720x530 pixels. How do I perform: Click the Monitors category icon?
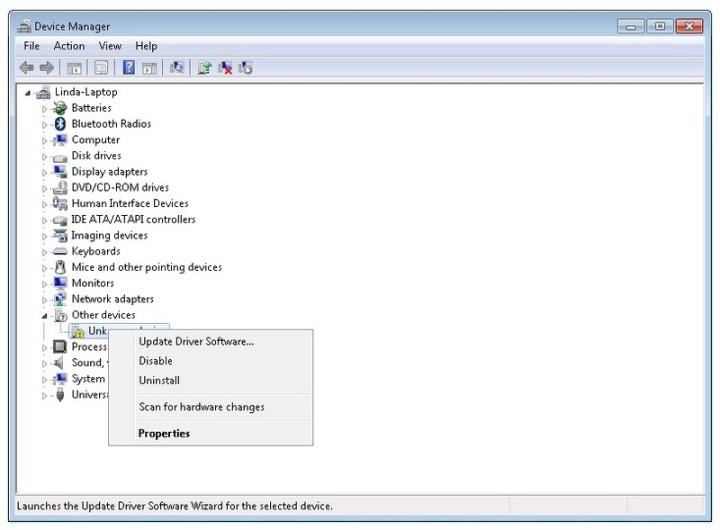click(60, 283)
